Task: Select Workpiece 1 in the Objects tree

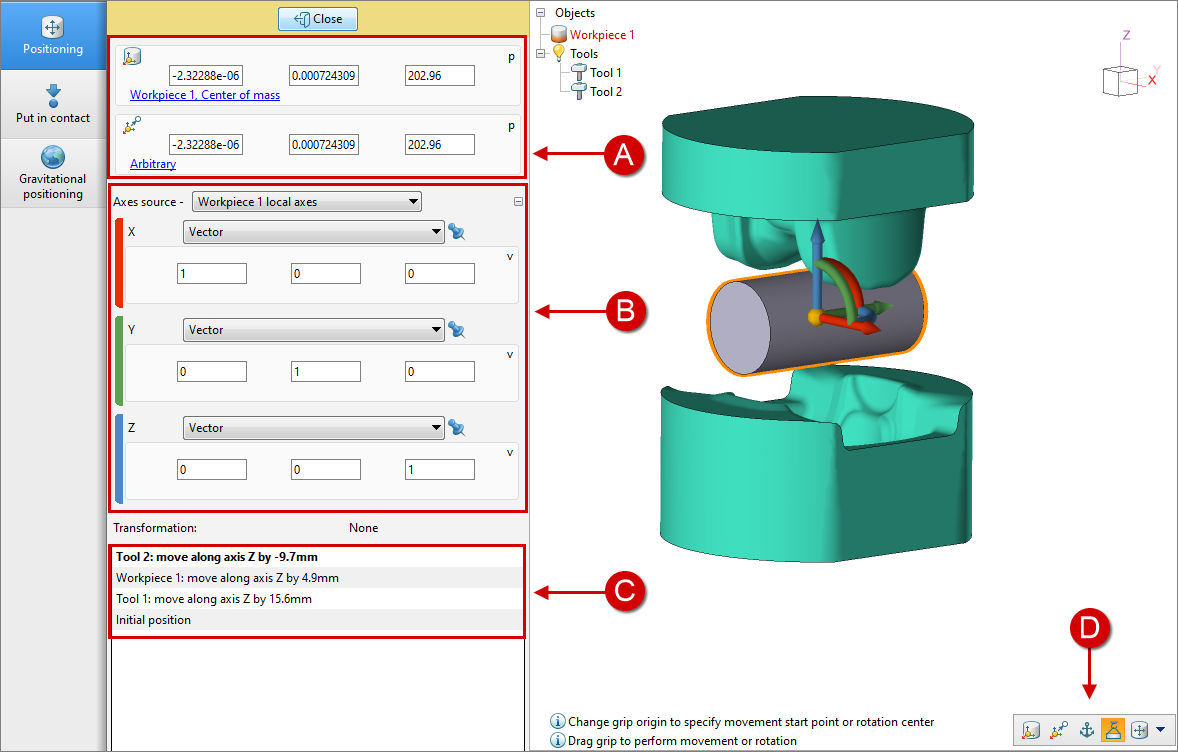Action: click(x=601, y=35)
